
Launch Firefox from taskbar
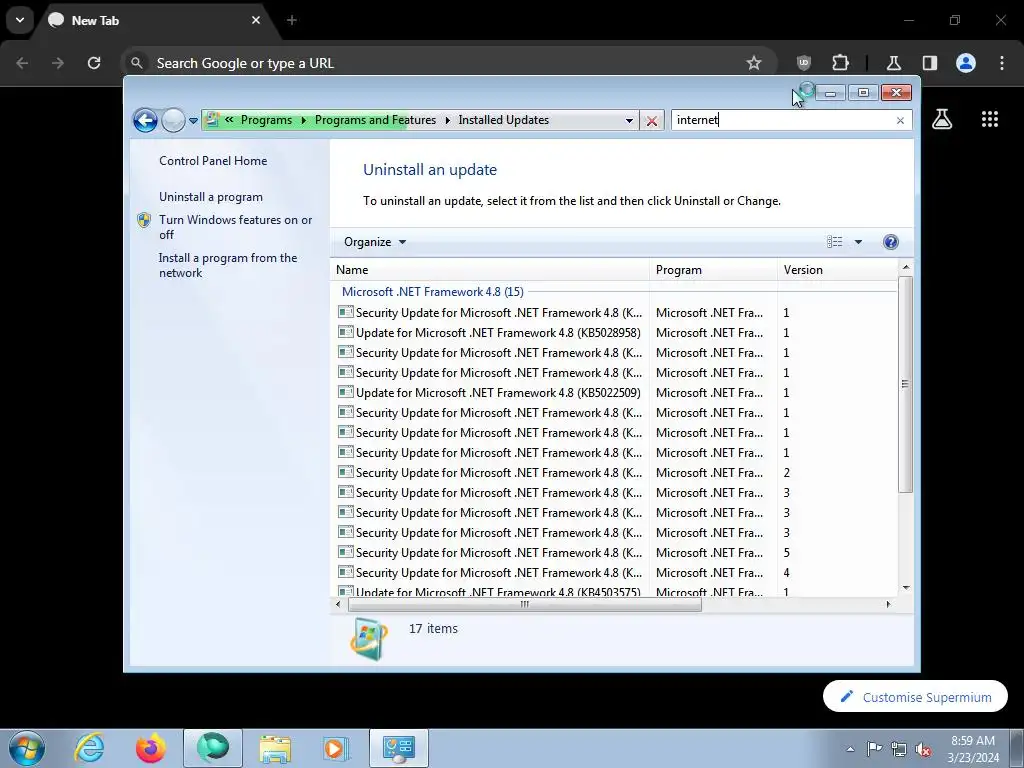click(x=151, y=748)
